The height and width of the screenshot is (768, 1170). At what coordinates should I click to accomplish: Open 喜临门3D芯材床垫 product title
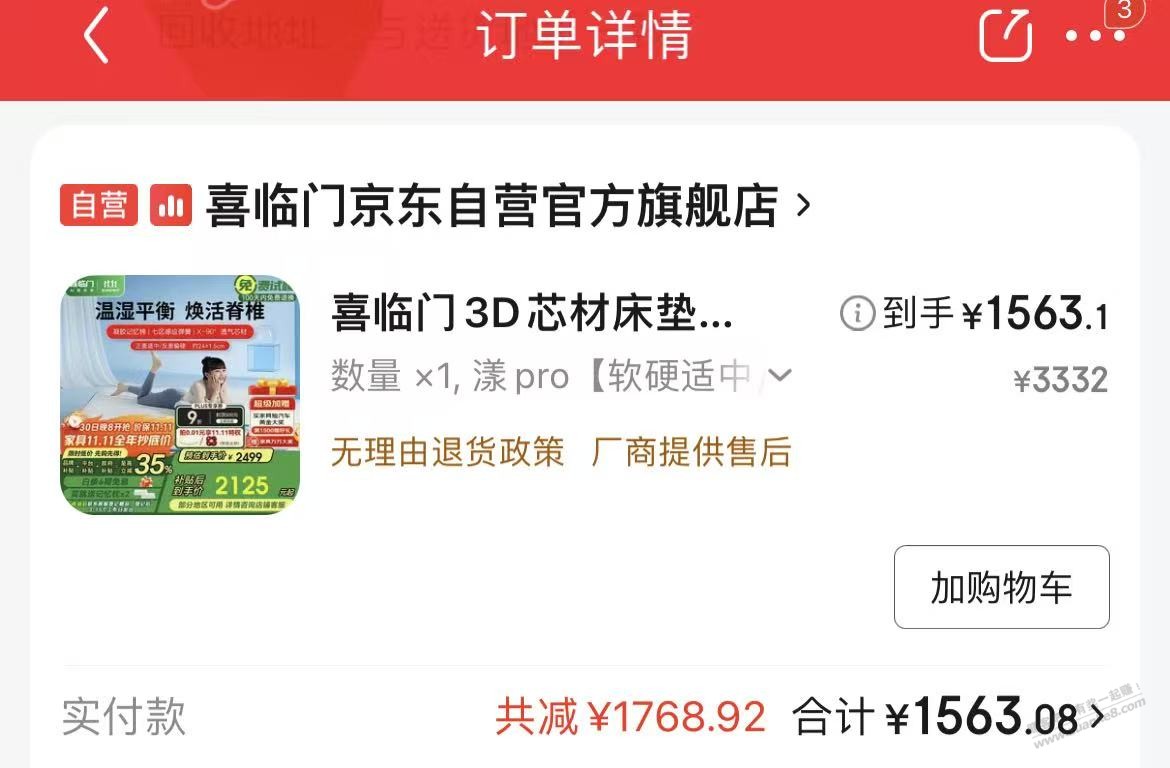click(x=532, y=313)
